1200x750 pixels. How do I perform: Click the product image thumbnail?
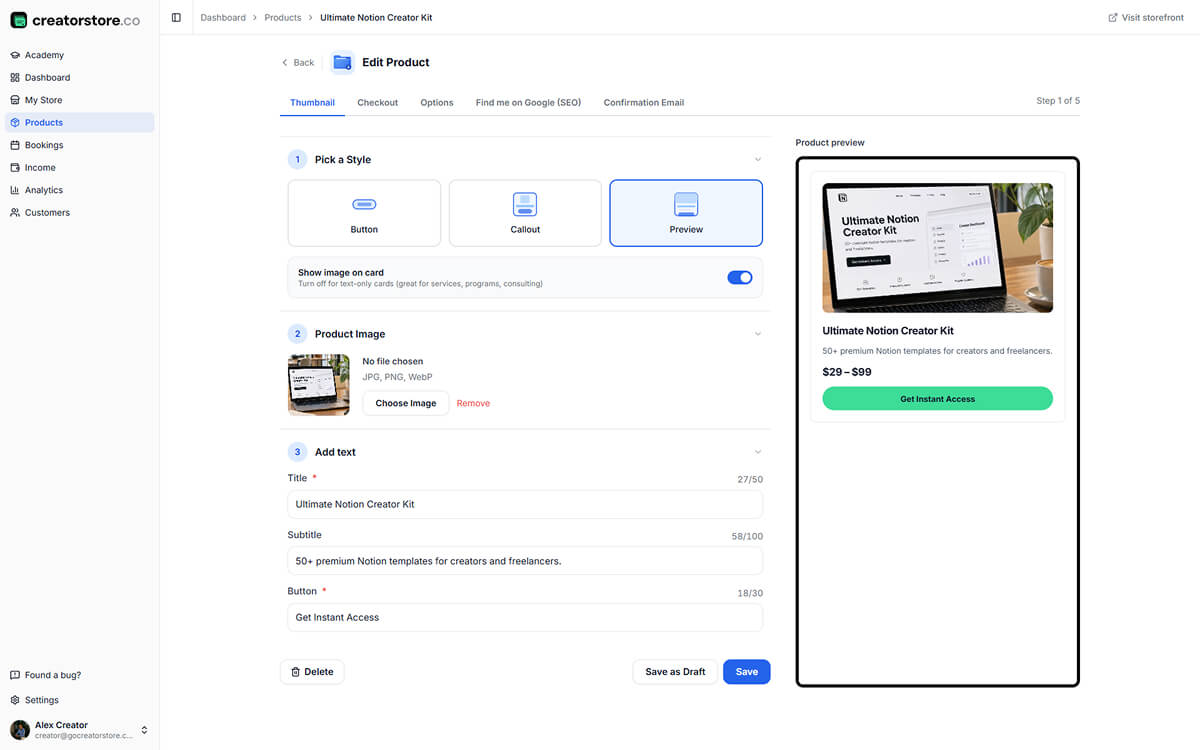318,384
